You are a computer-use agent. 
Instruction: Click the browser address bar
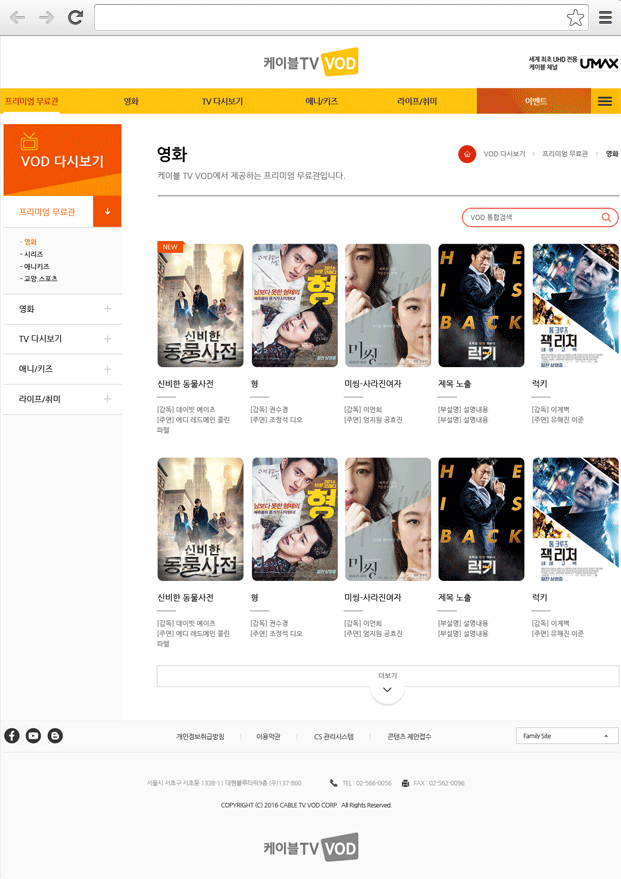341,18
